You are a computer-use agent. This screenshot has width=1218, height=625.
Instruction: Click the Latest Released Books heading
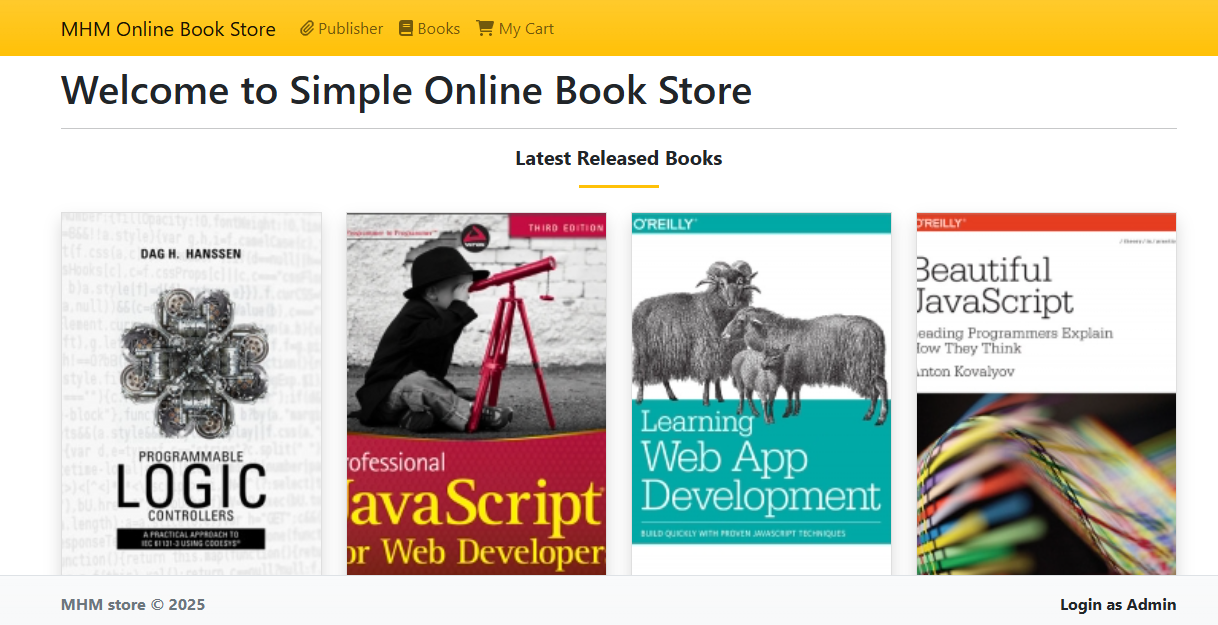[619, 158]
